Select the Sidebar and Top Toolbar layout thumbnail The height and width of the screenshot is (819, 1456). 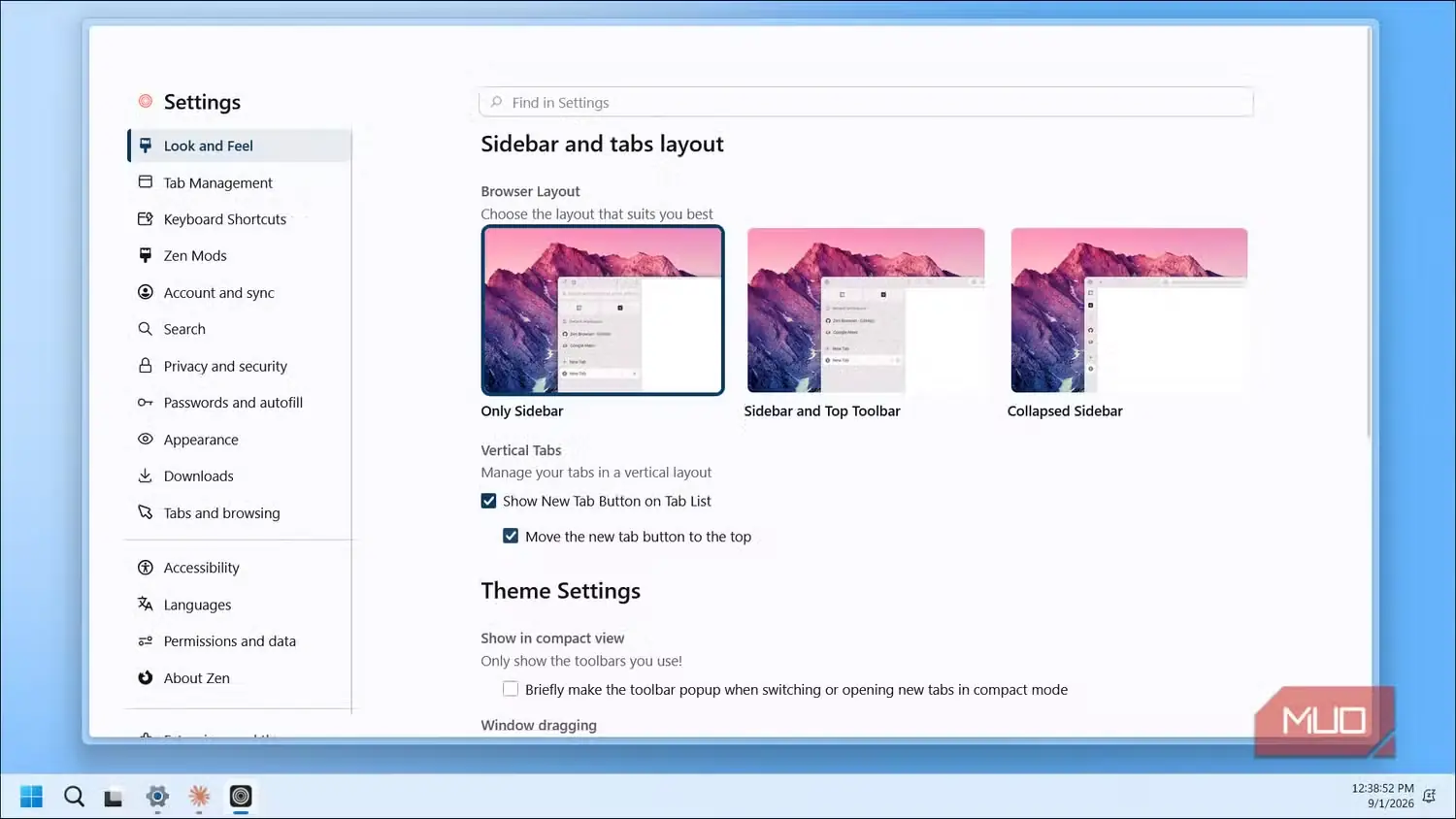click(x=866, y=311)
